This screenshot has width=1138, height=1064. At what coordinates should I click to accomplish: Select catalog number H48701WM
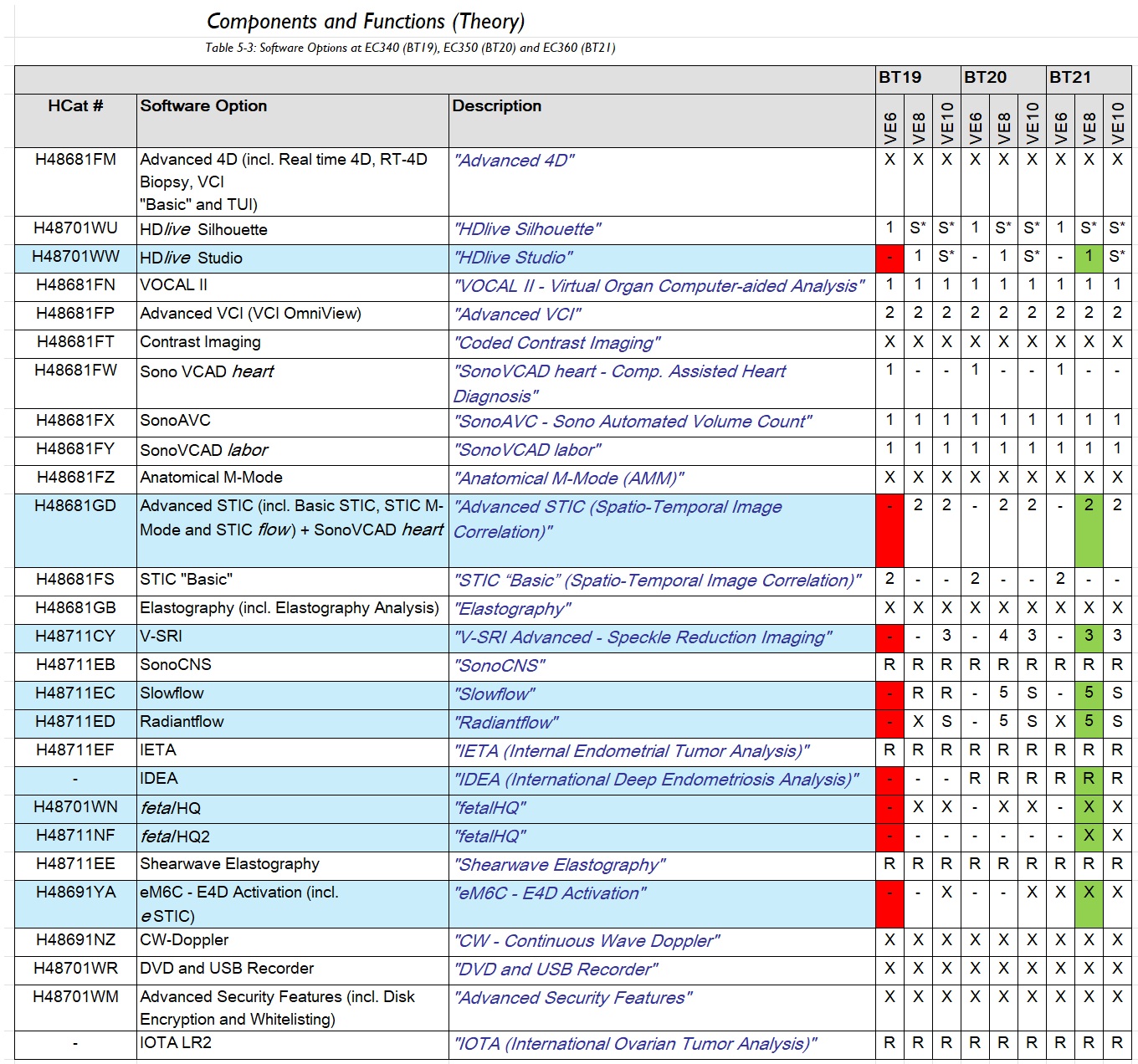point(75,997)
